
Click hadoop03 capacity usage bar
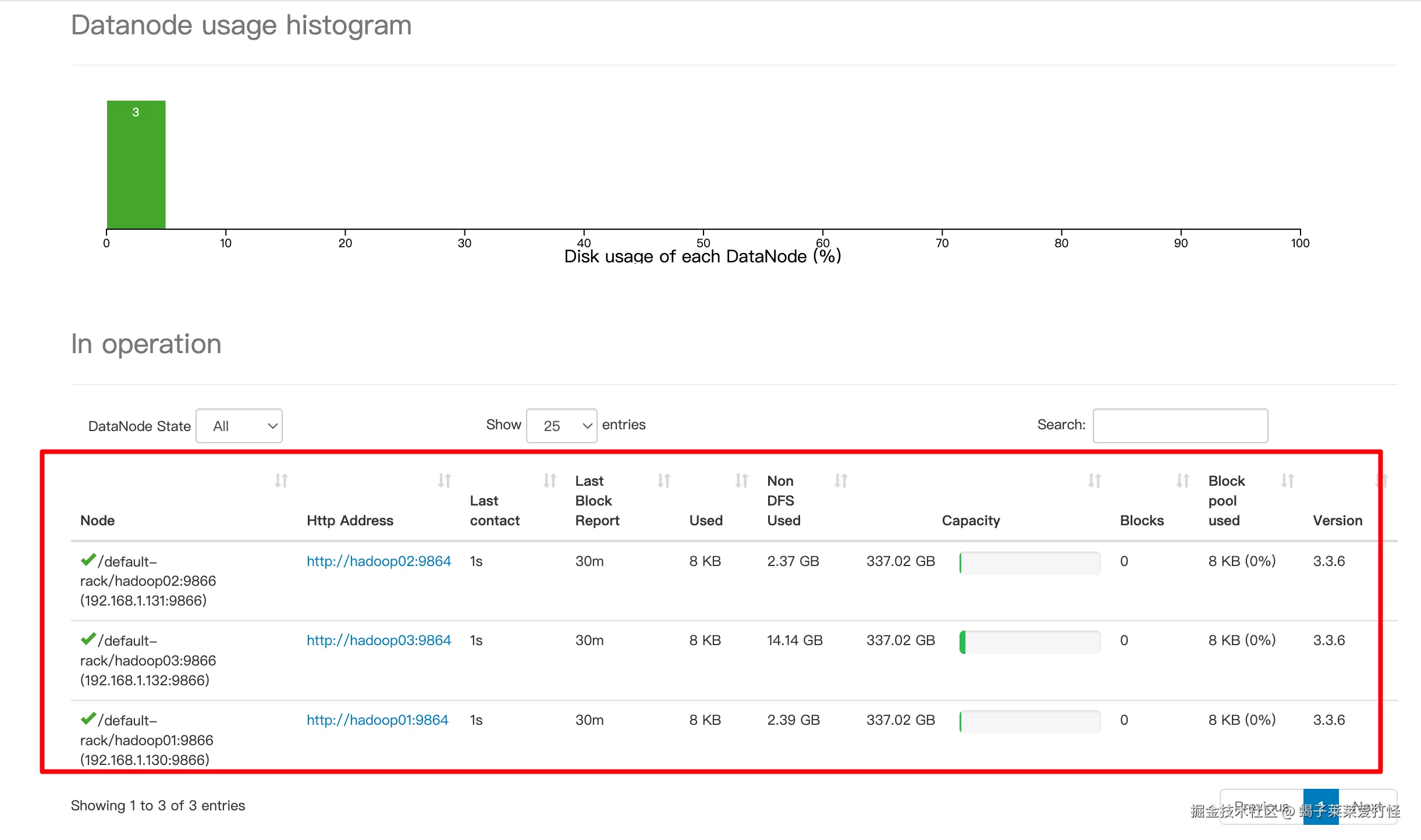(1029, 642)
